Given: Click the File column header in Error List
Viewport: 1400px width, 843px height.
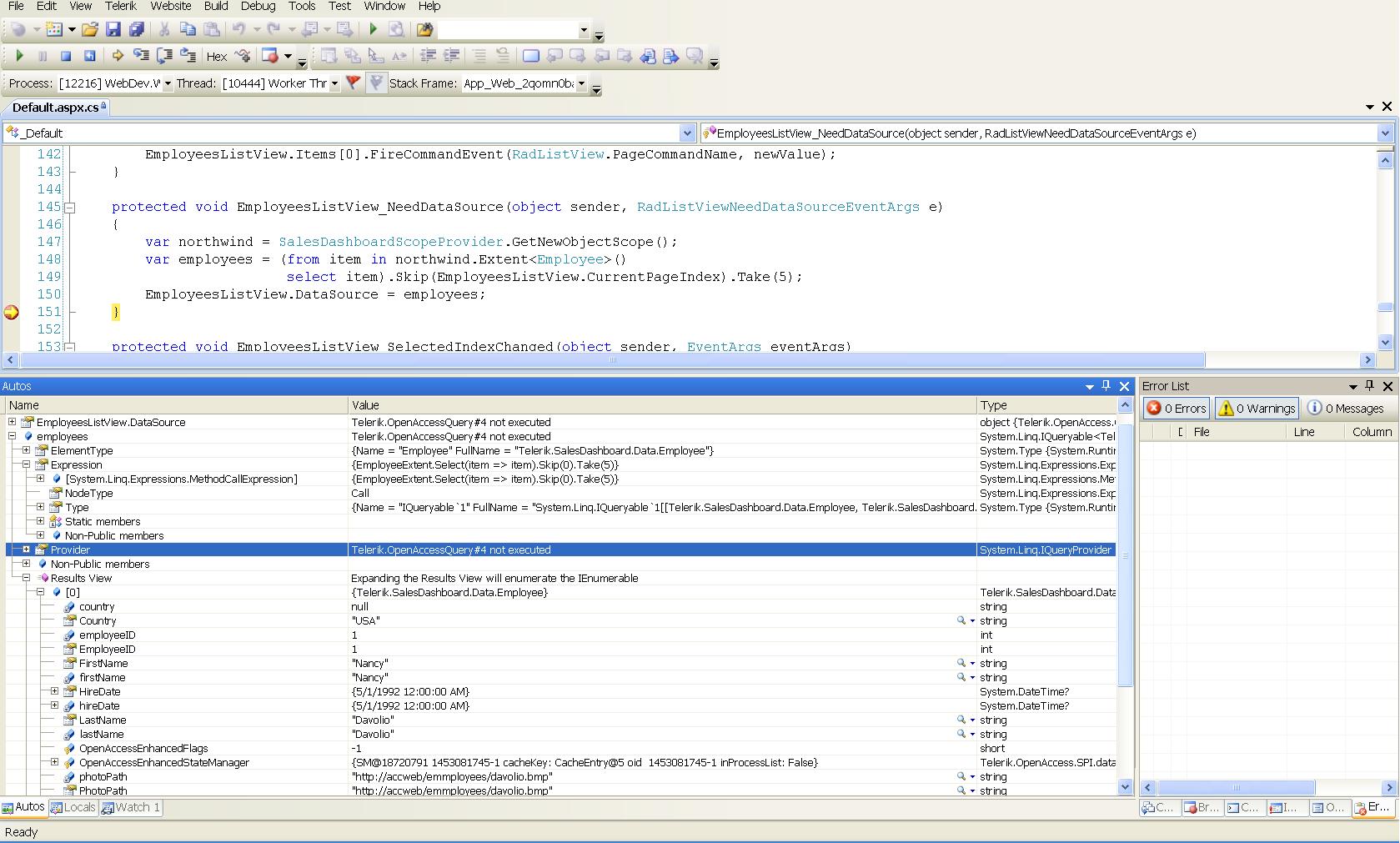Looking at the screenshot, I should coord(1237,432).
